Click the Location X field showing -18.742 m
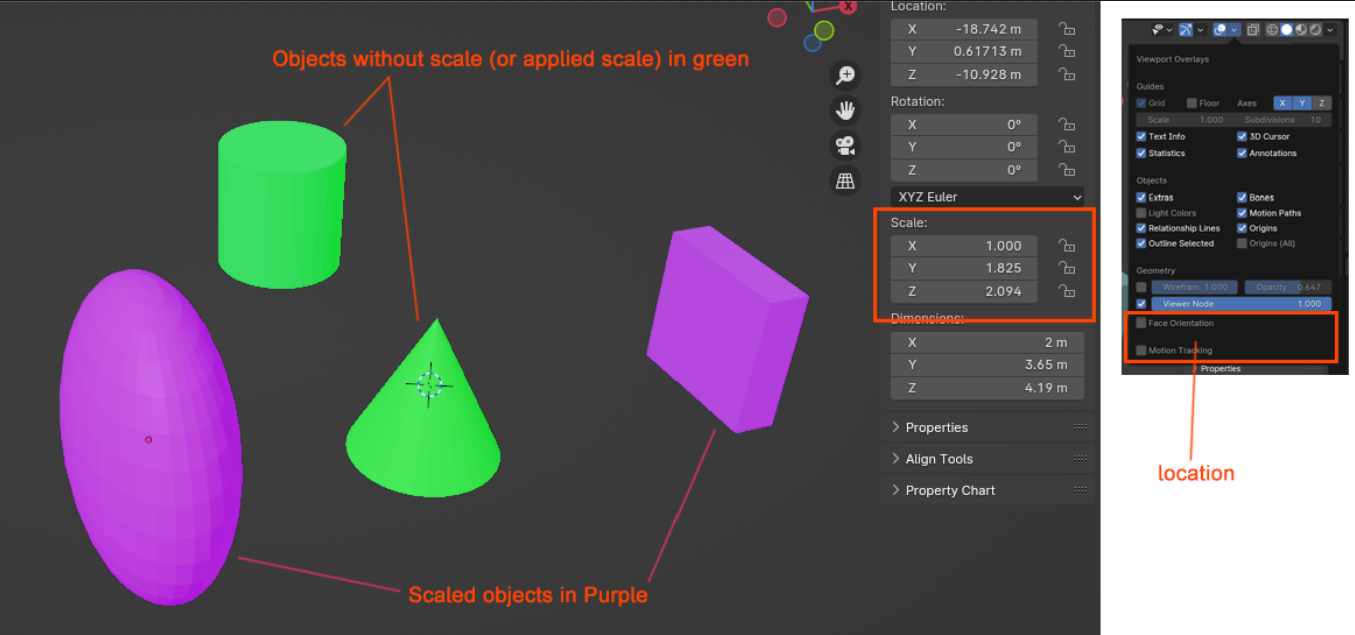Screen dimensions: 1355x635 (964, 29)
